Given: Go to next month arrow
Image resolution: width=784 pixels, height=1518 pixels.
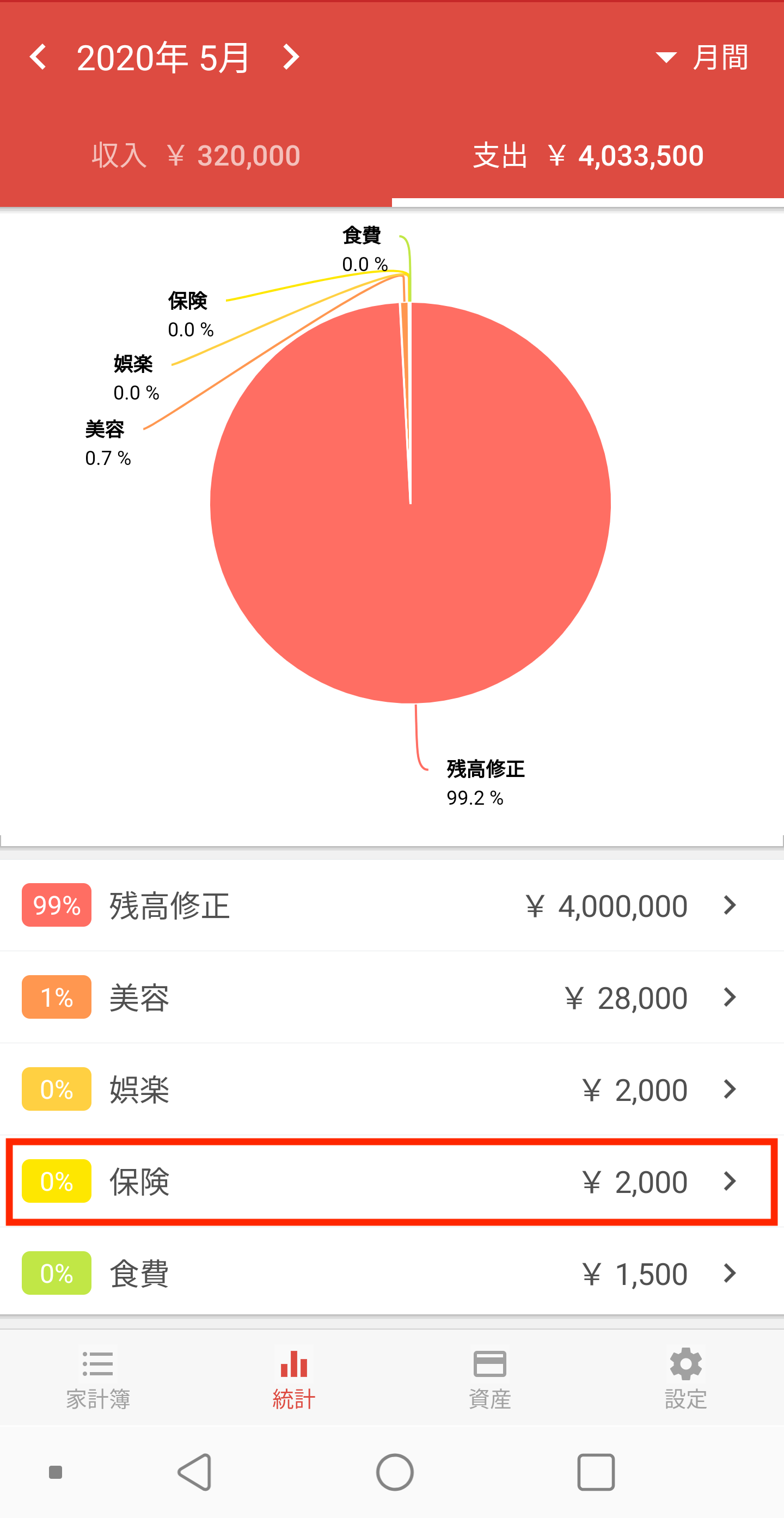Looking at the screenshot, I should [290, 57].
